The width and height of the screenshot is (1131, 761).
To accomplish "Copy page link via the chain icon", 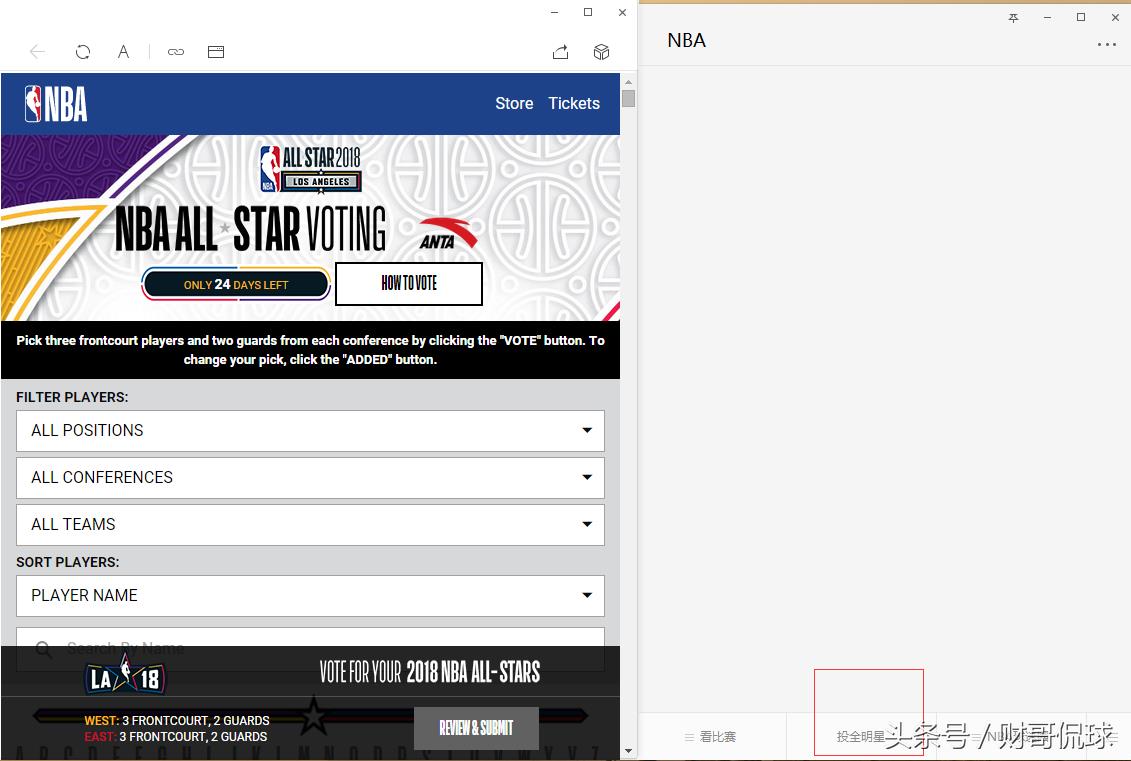I will click(176, 52).
